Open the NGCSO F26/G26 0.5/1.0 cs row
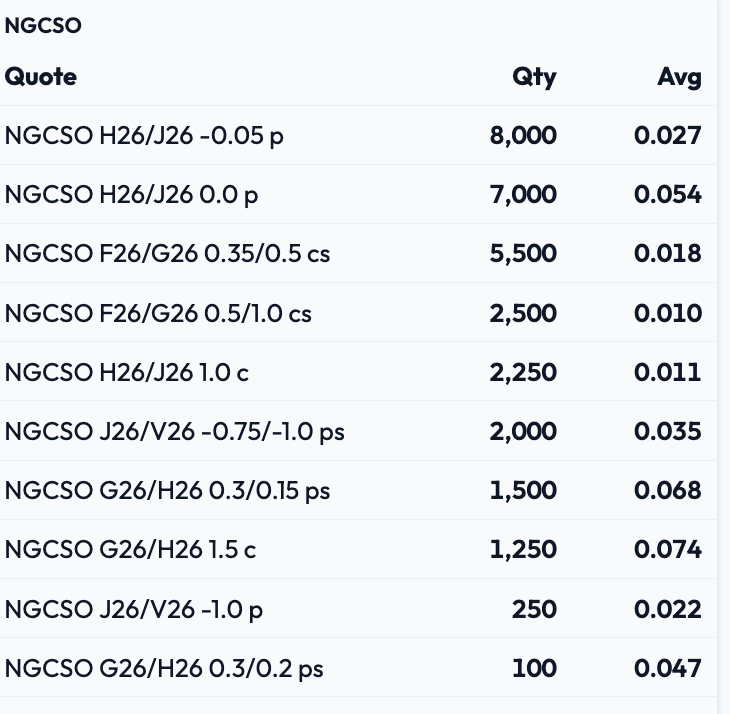 (x=358, y=313)
